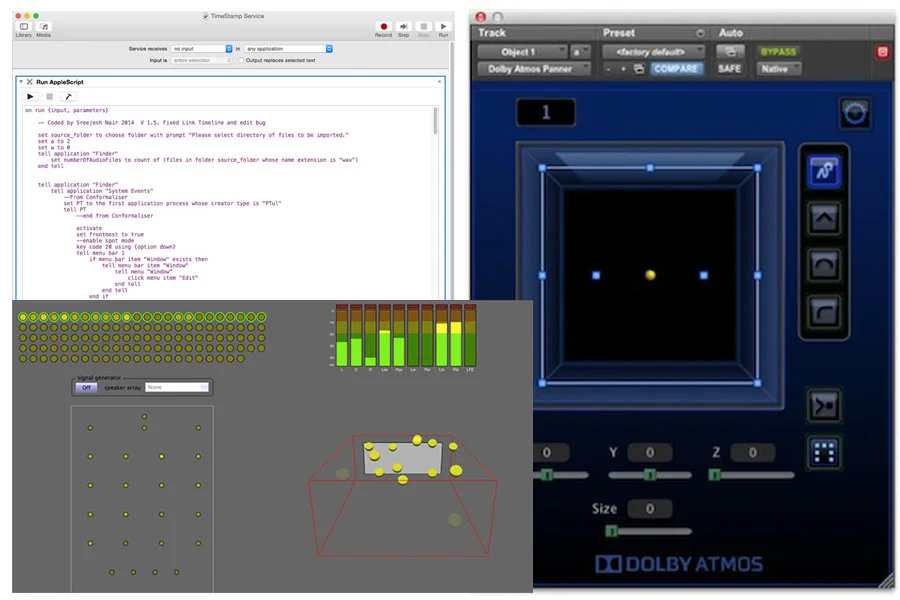Screen dimensions: 900x600
Task: Click the Y position value field
Action: pos(650,452)
